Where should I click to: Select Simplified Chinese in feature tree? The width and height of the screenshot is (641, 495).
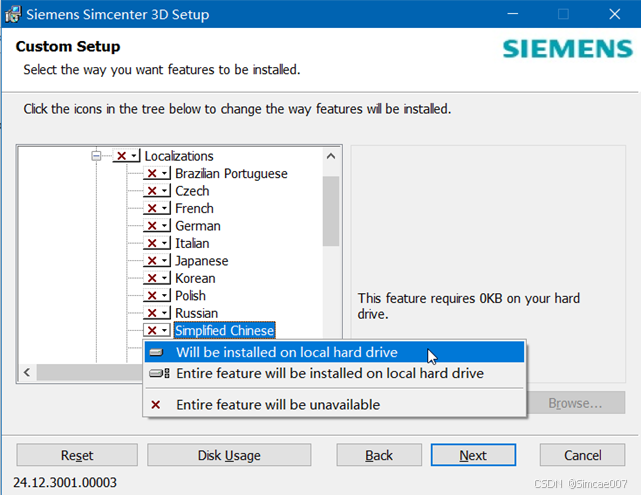click(x=224, y=330)
